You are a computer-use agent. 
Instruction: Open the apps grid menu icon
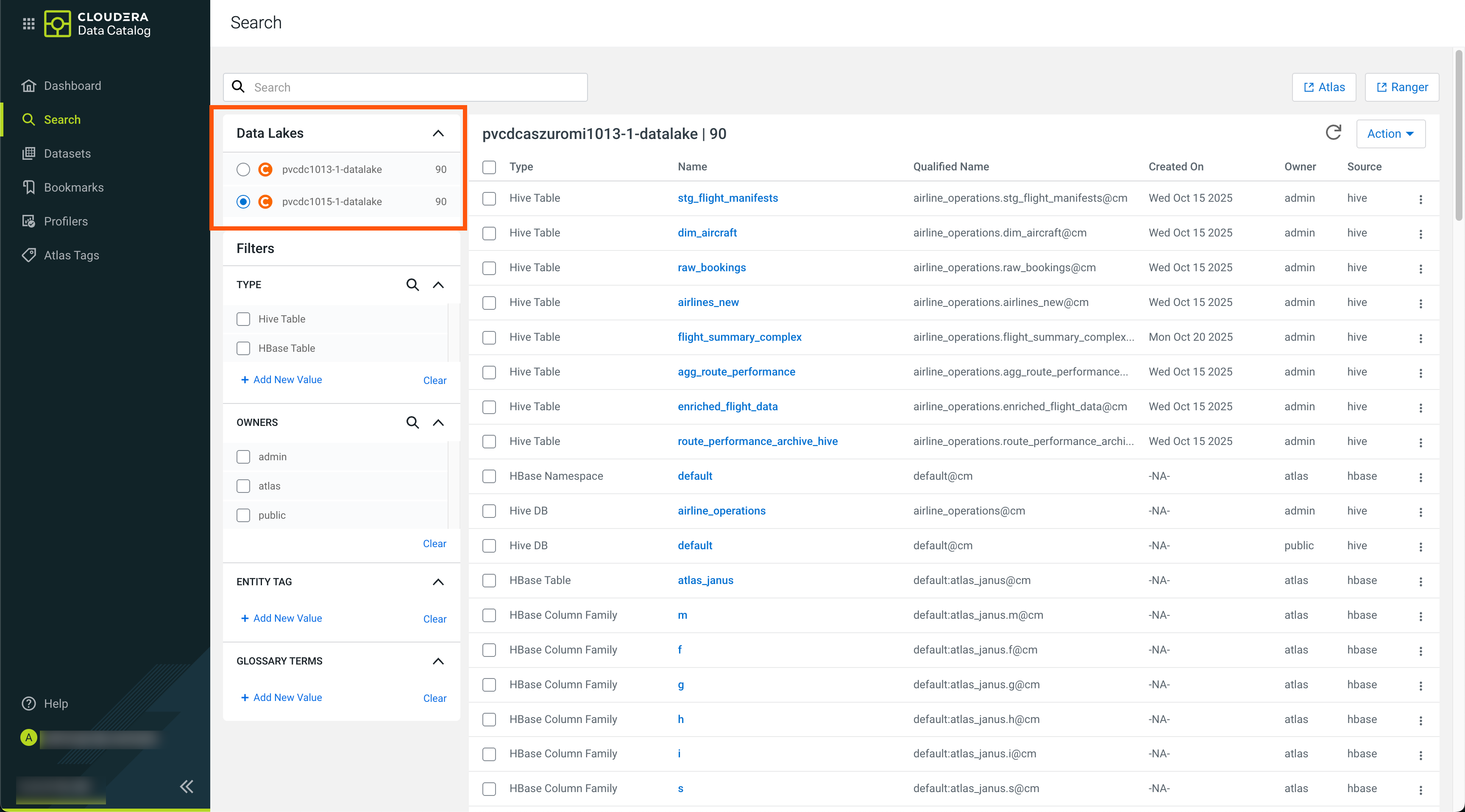pyautogui.click(x=28, y=23)
